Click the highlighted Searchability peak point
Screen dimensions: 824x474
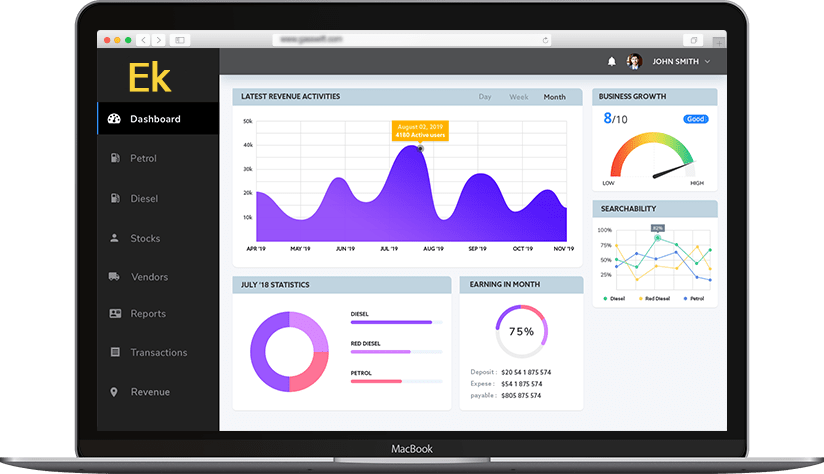click(657, 238)
